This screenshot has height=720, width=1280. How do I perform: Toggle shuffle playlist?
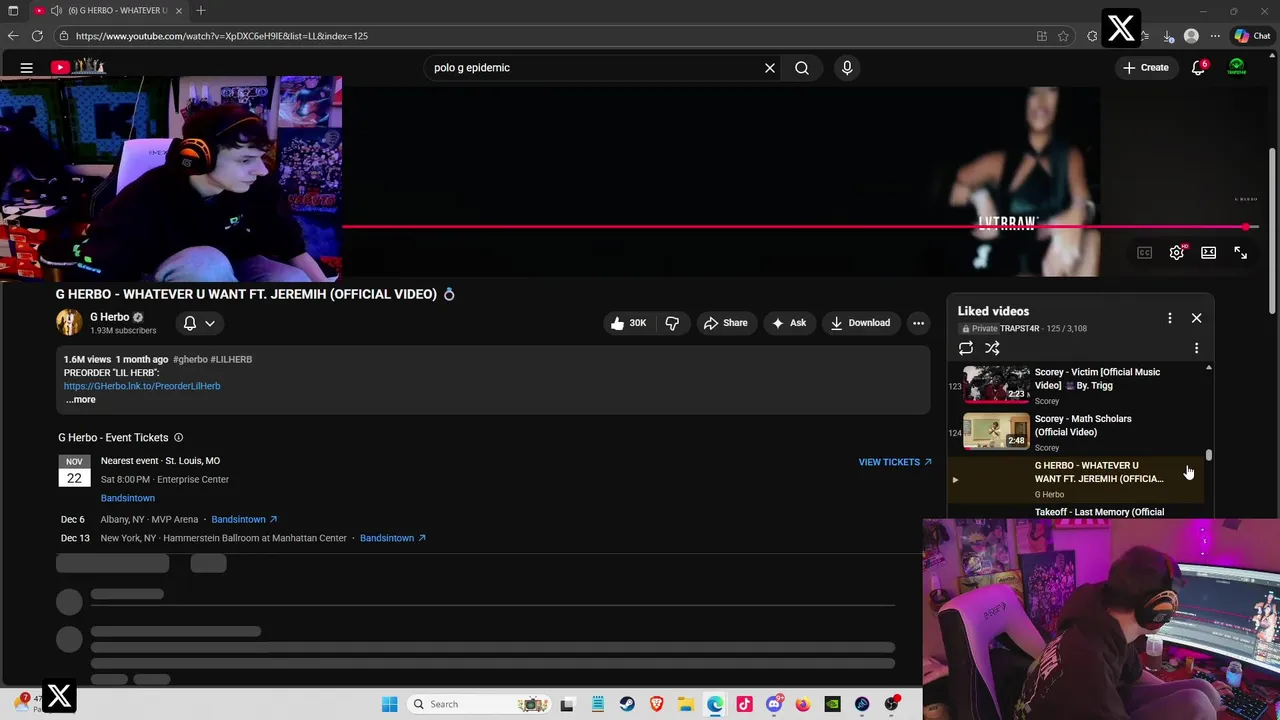pos(992,348)
